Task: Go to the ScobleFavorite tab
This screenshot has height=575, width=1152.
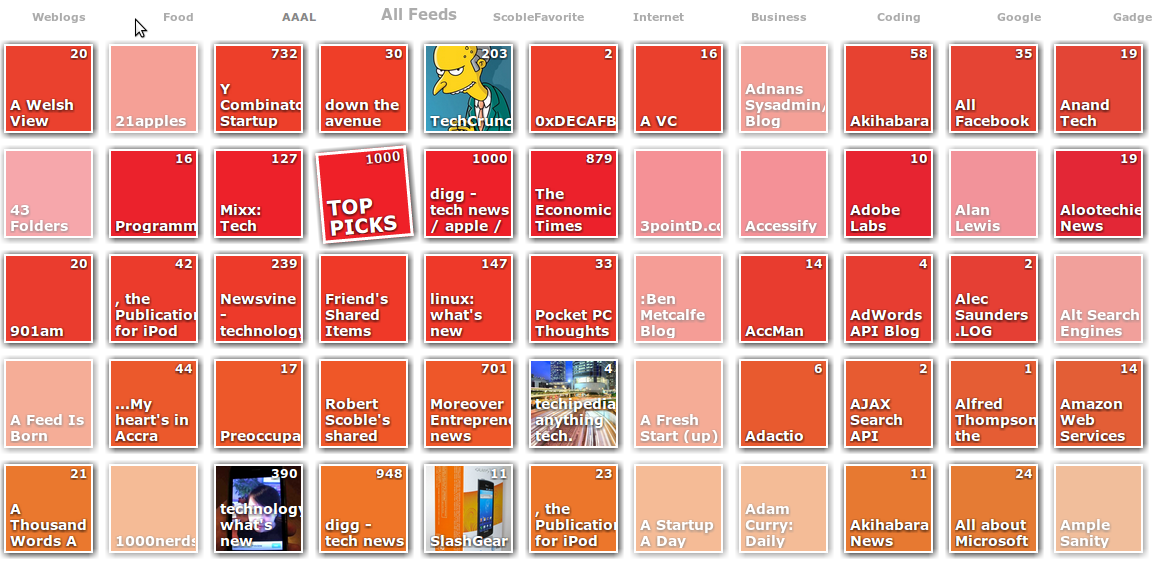Action: click(538, 17)
